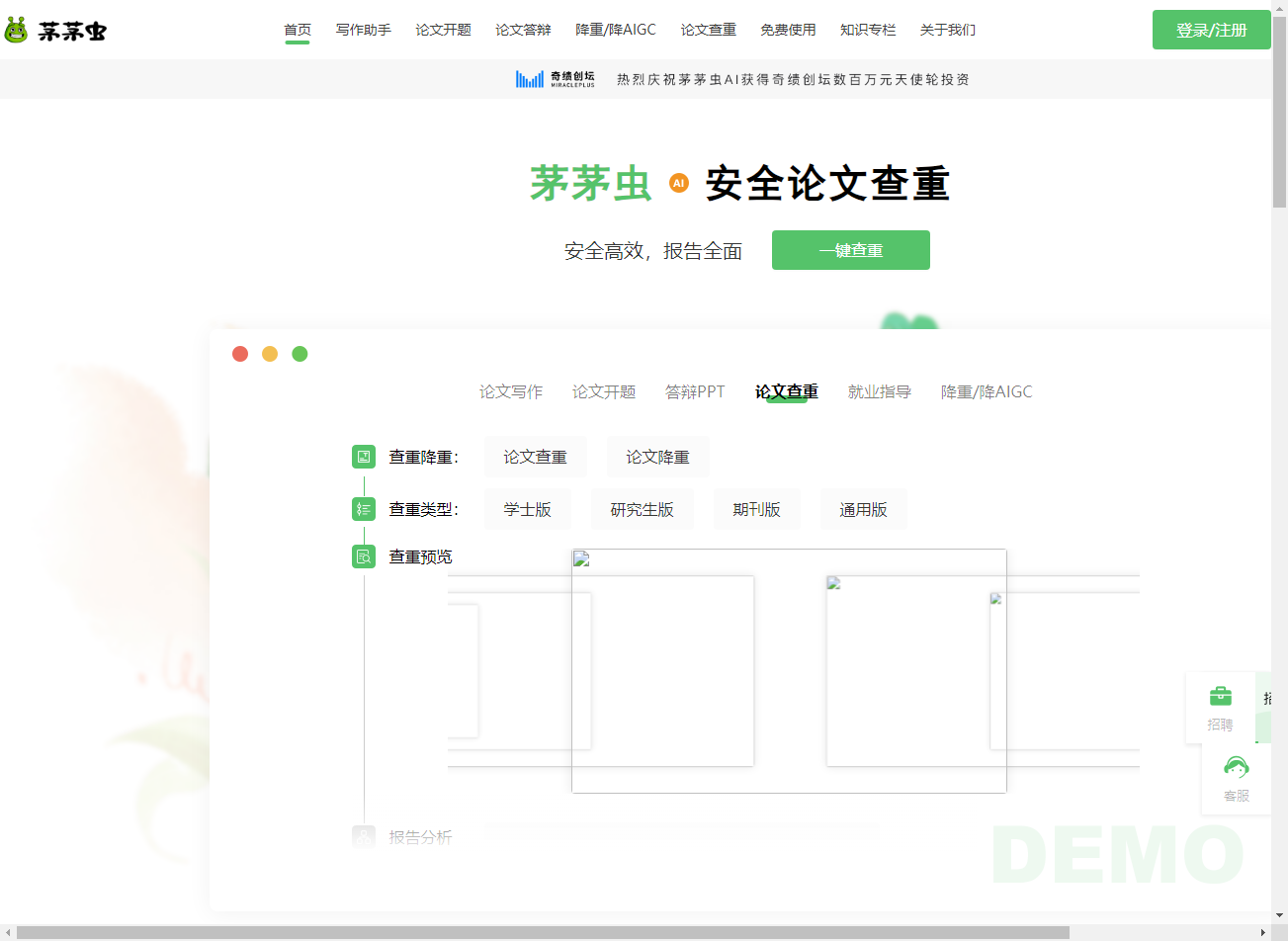Open 论文答辩 in top navigation
This screenshot has width=1288, height=941.
click(524, 30)
